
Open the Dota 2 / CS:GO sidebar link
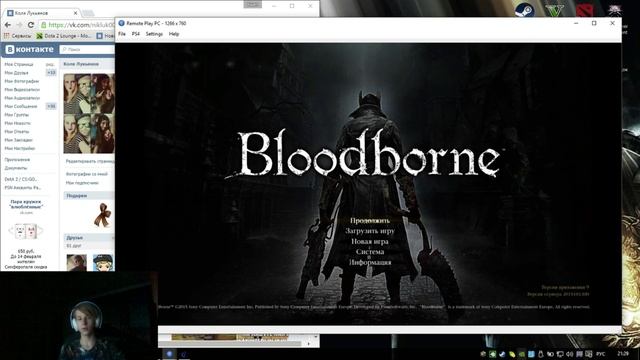(x=21, y=179)
